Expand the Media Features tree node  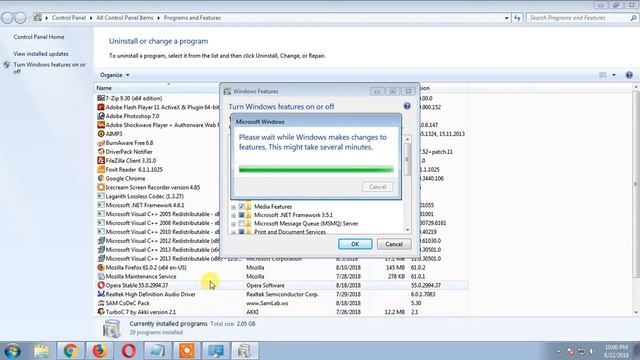233,207
